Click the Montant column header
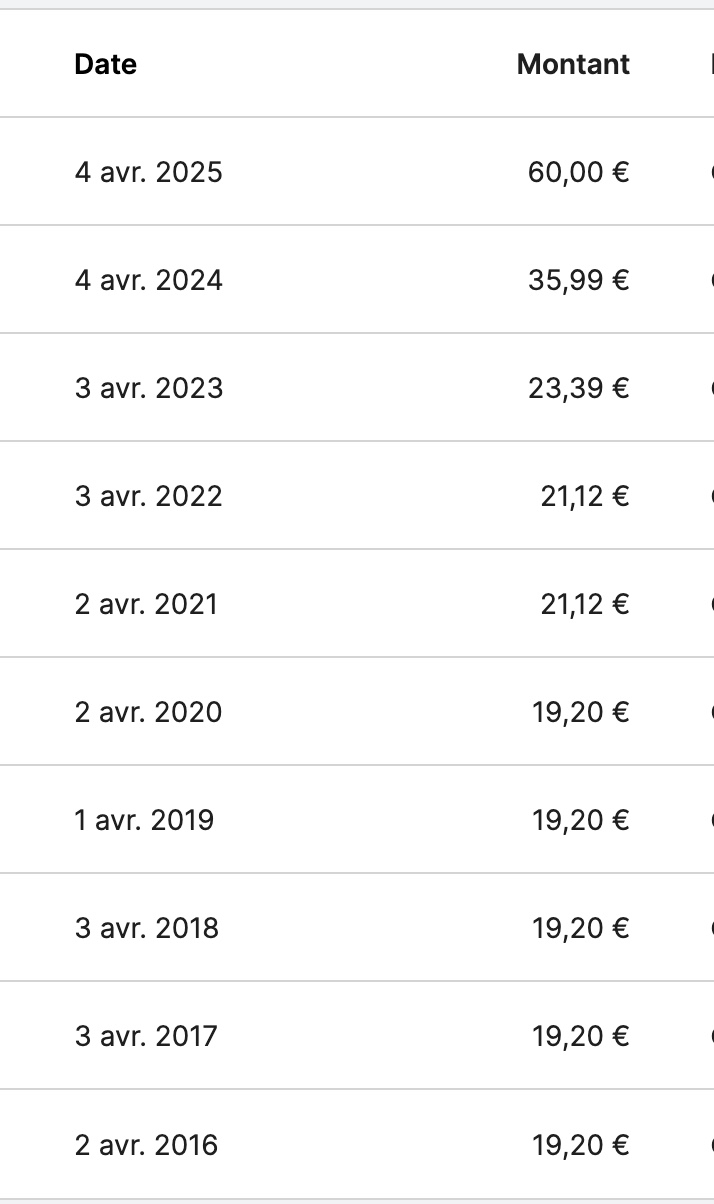The image size is (714, 1204). (x=573, y=64)
